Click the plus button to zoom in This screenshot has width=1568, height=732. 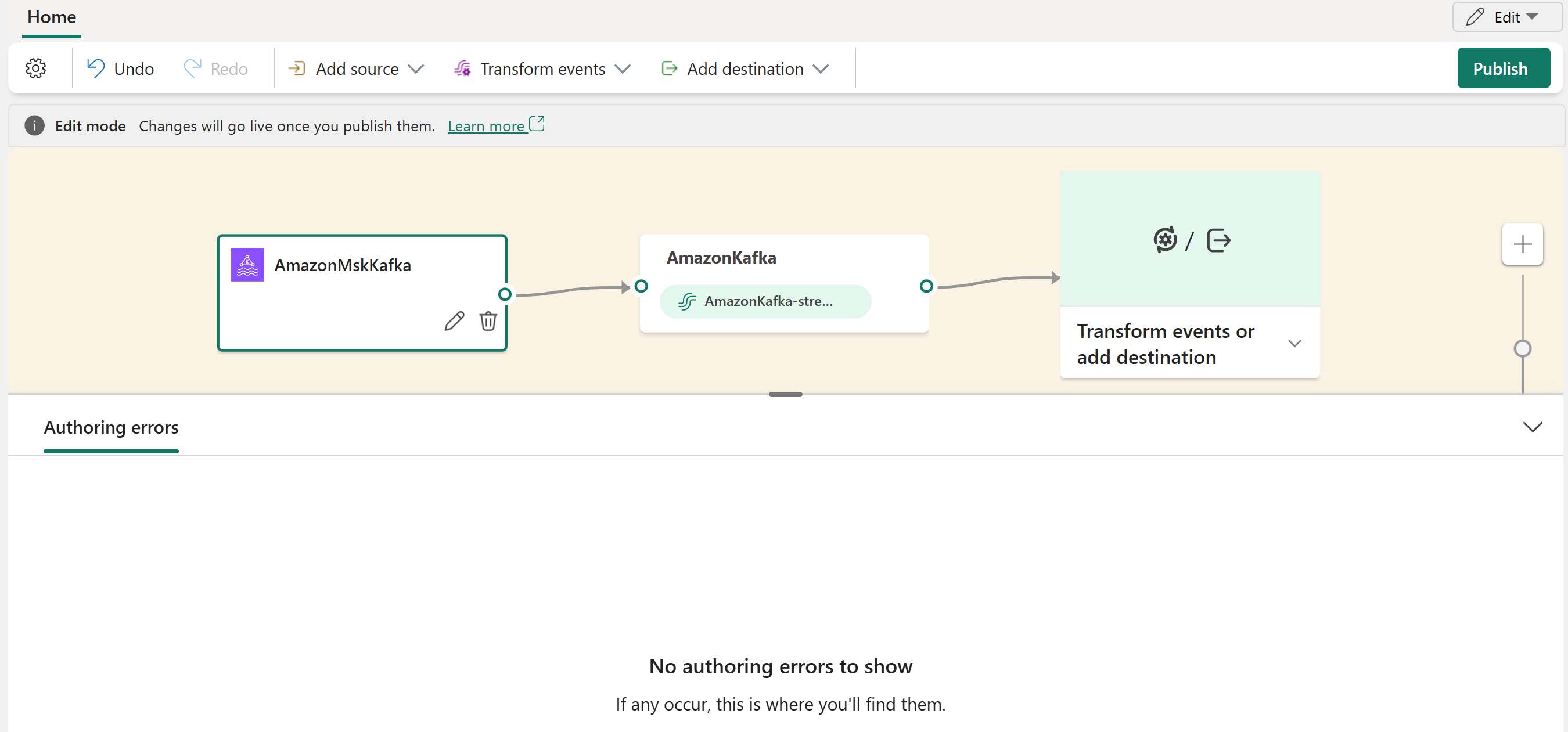point(1523,244)
